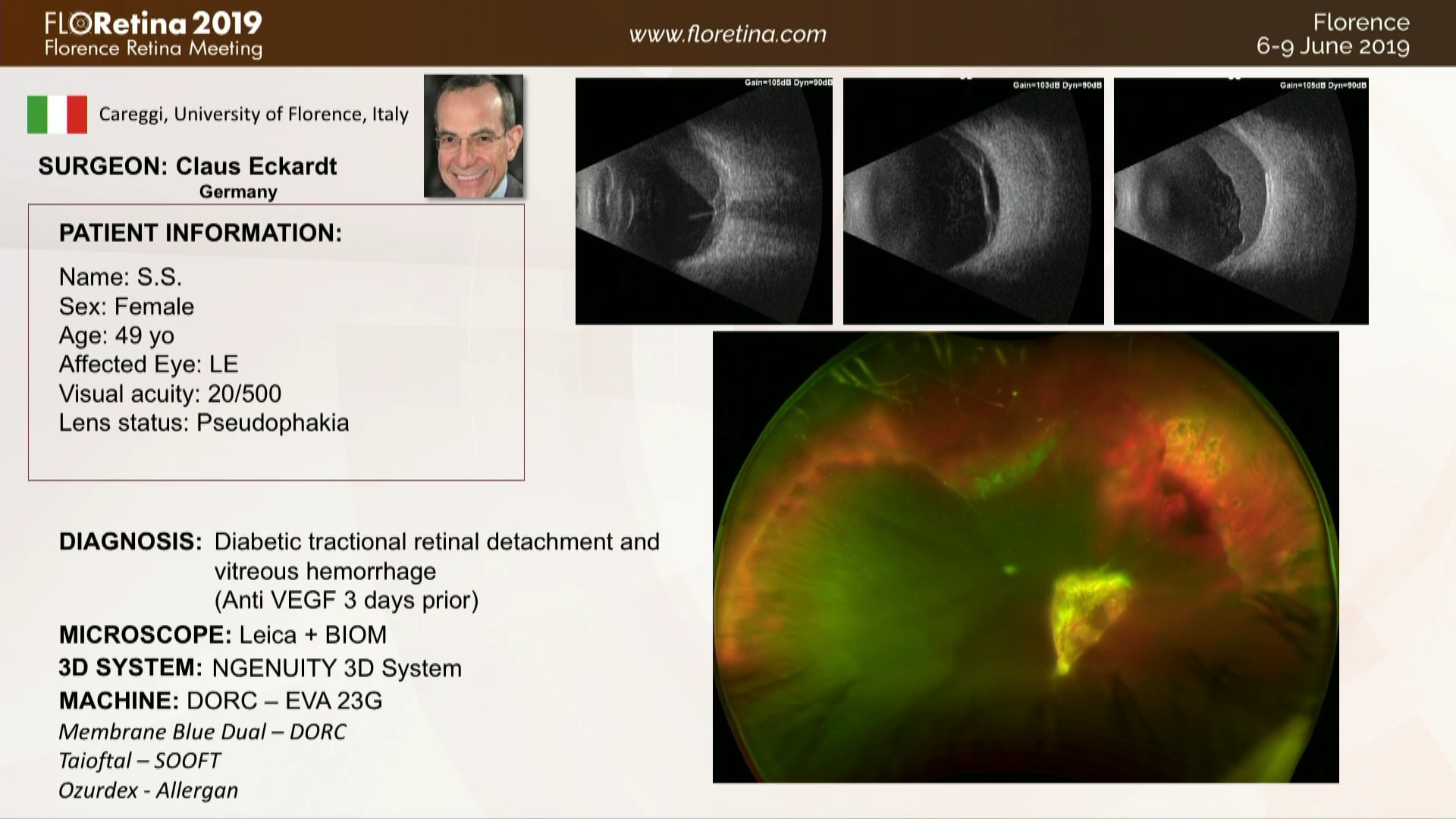Click 'Careggi, University of Florence, Italy'
Image resolution: width=1456 pixels, height=819 pixels.
[x=253, y=115]
